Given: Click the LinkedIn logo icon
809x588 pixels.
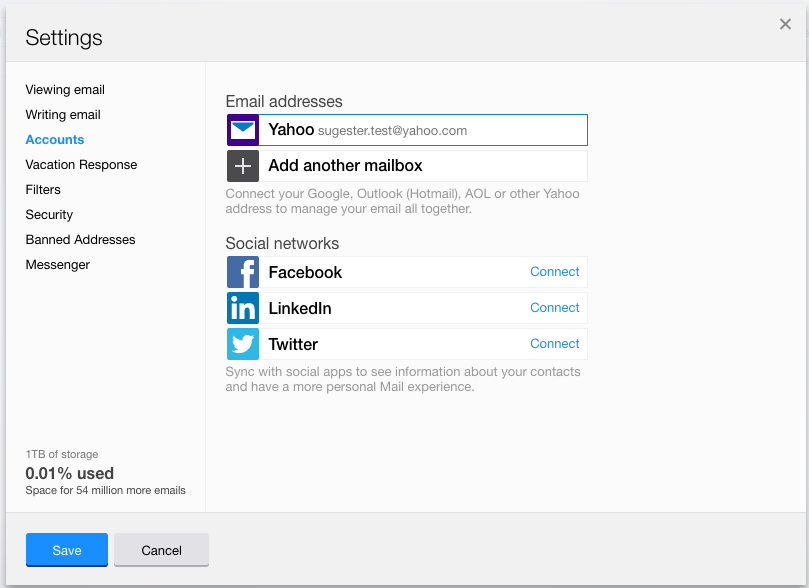Looking at the screenshot, I should pyautogui.click(x=243, y=308).
